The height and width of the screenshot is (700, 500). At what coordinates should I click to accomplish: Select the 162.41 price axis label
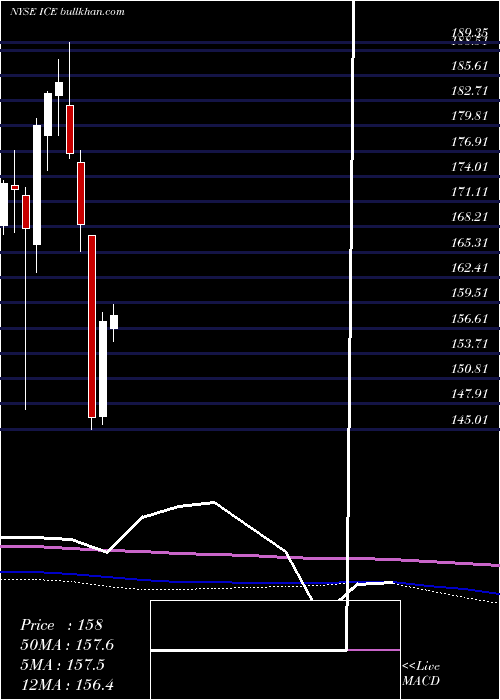click(469, 268)
